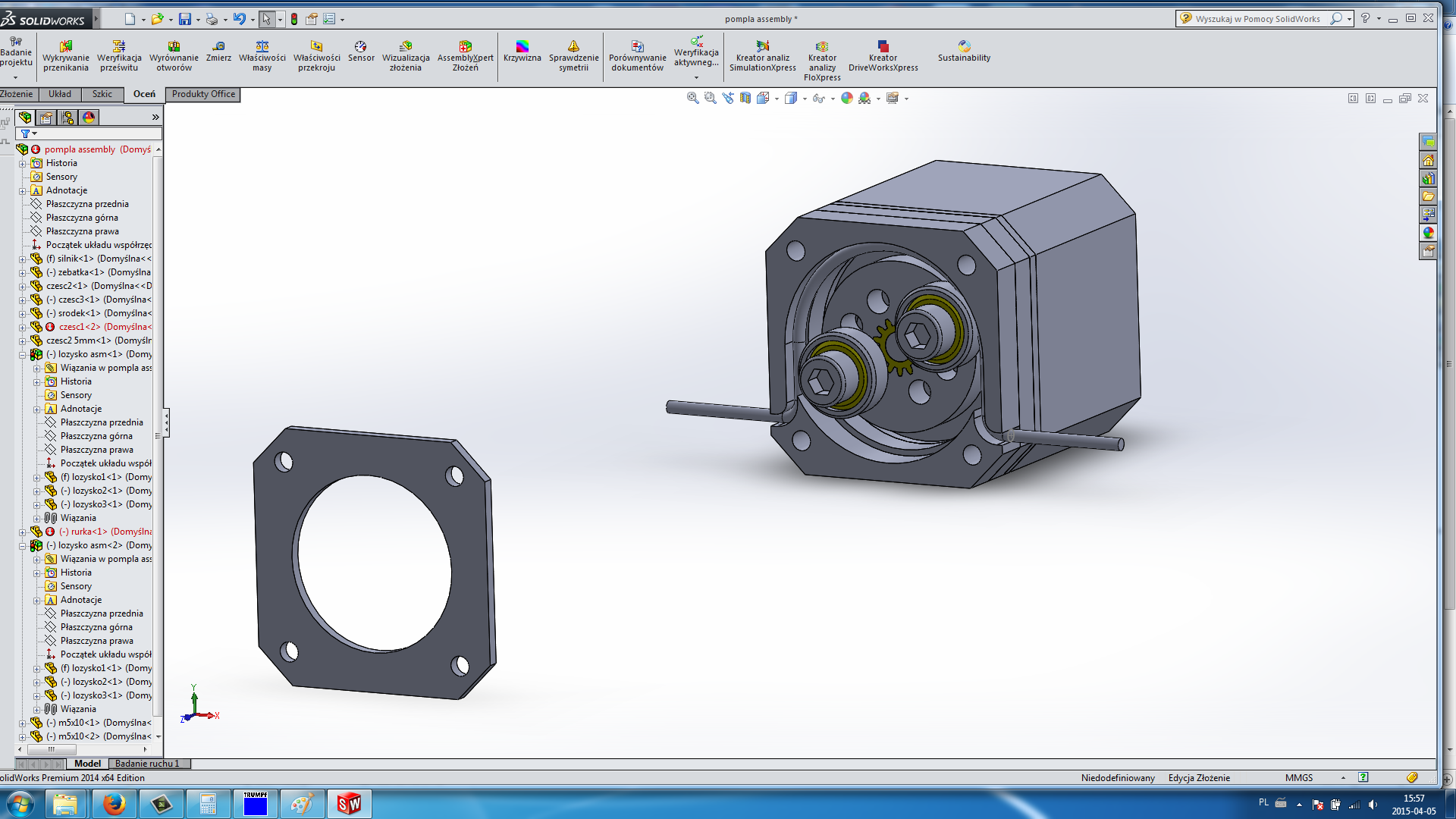The image size is (1456, 819).
Task: Click Zoom to Area magnifier icon
Action: (x=710, y=98)
